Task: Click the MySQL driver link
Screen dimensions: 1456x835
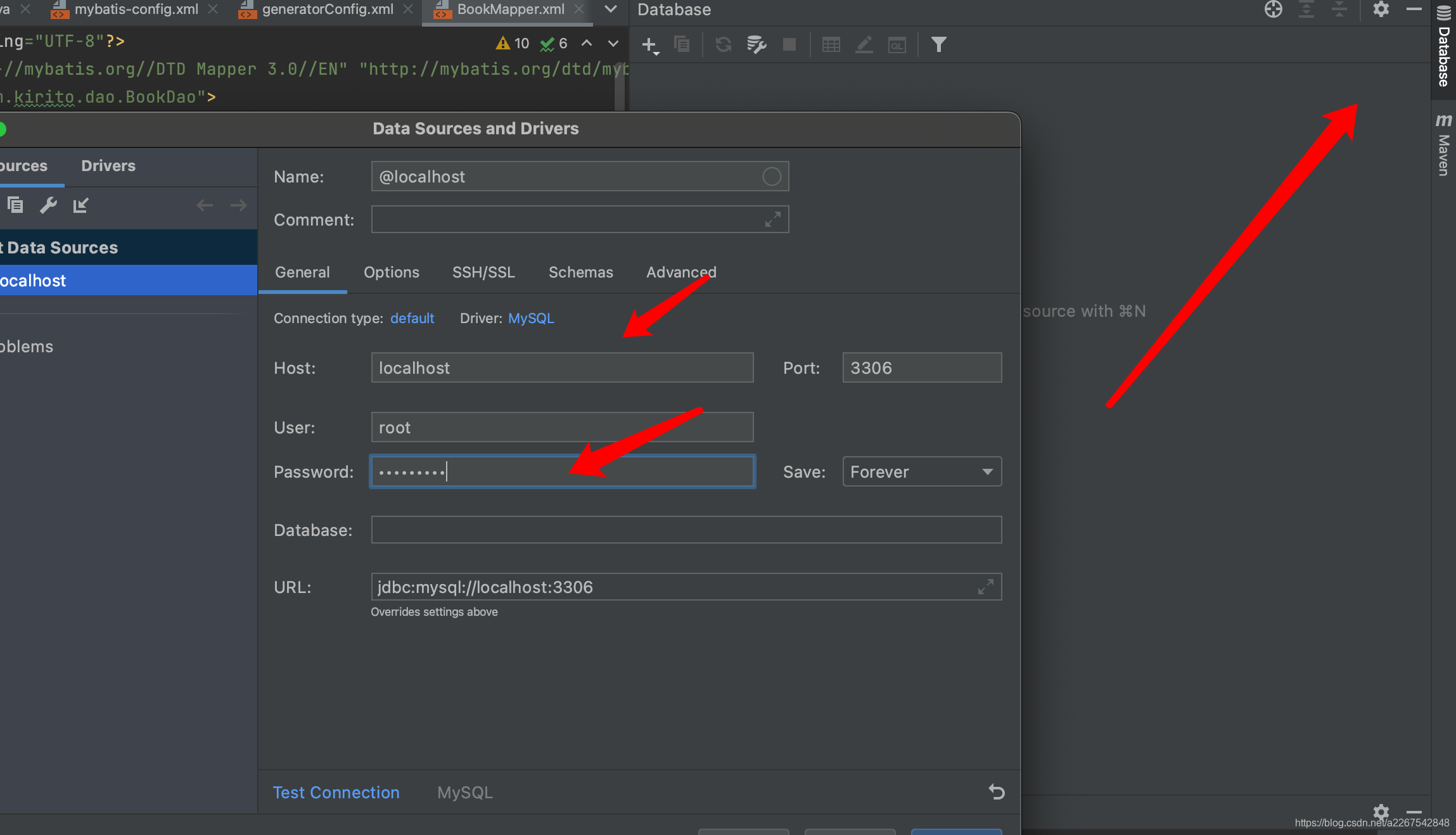Action: click(531, 319)
